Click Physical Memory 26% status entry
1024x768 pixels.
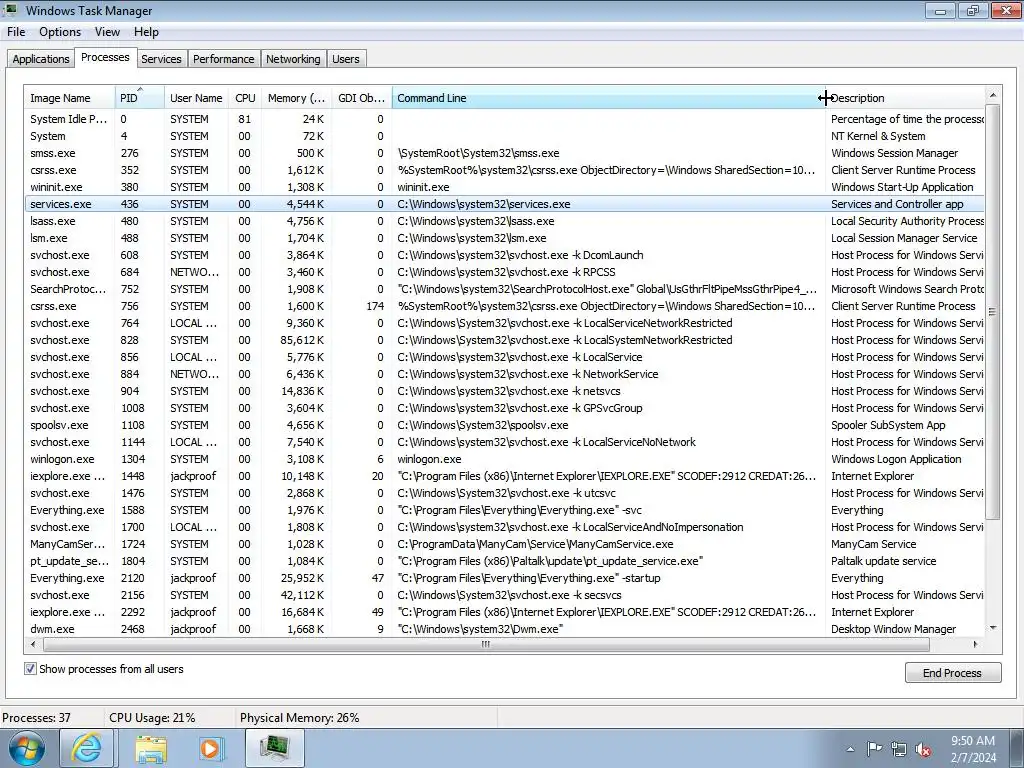coord(299,718)
